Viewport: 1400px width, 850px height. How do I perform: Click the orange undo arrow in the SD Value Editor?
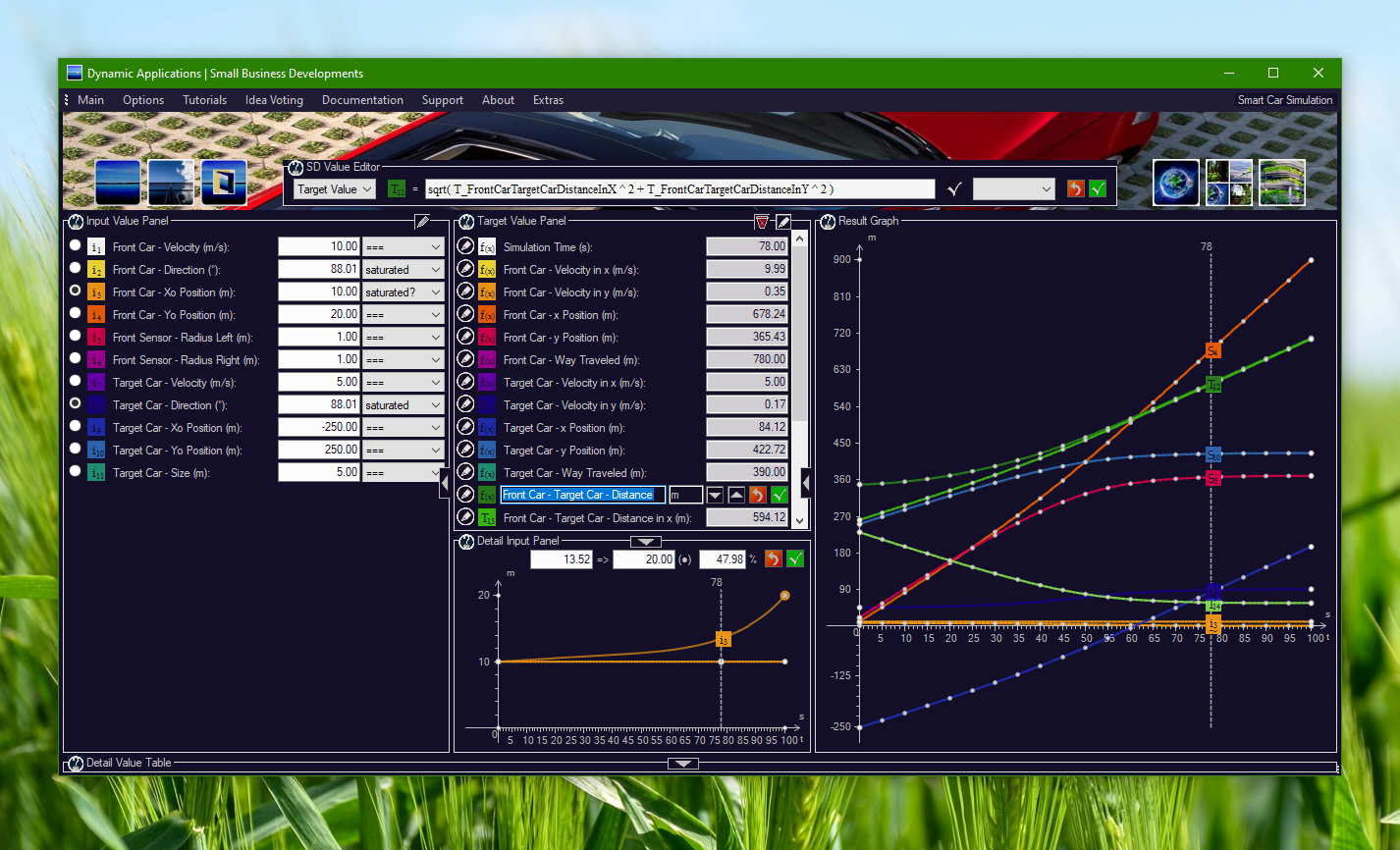(x=1076, y=187)
